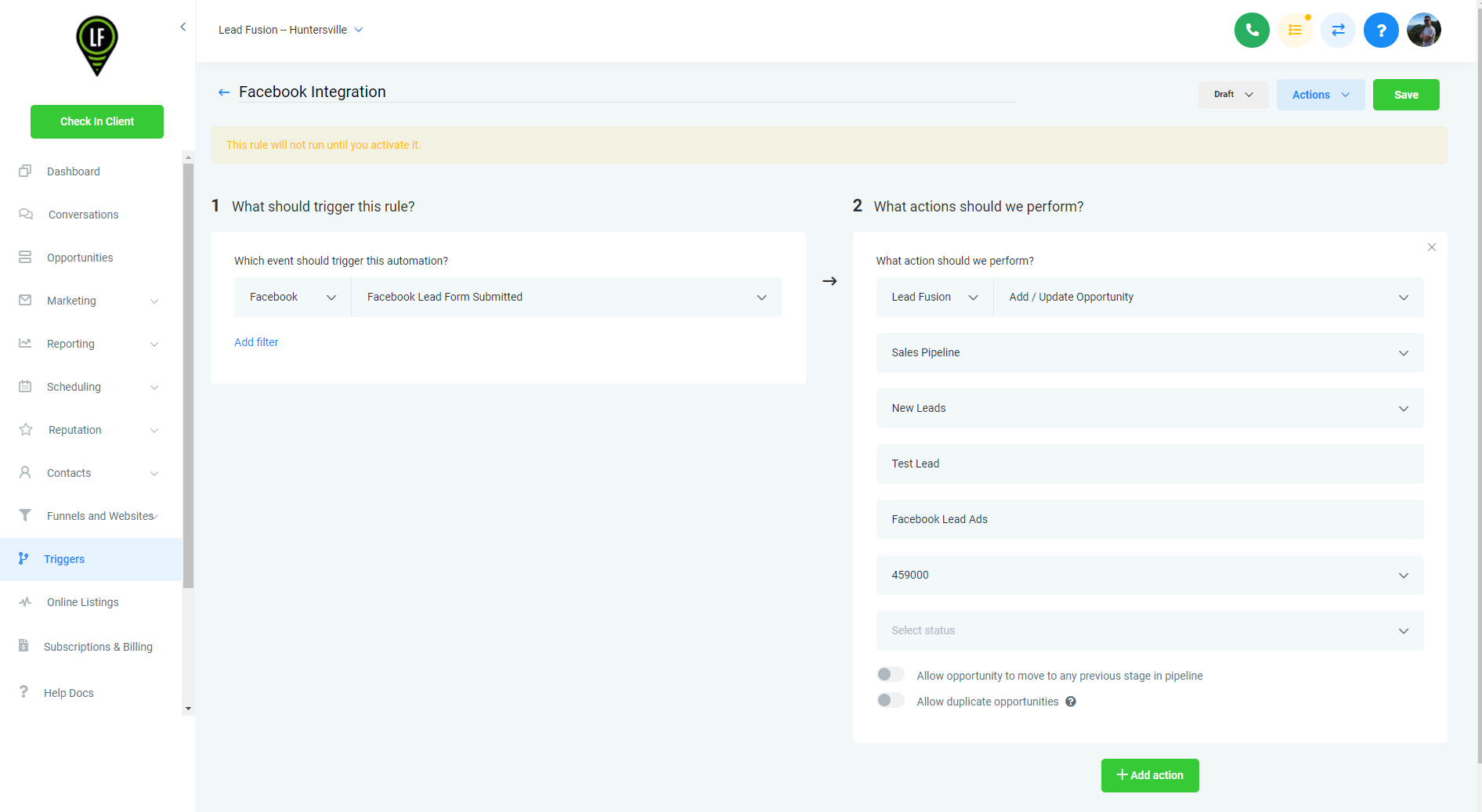The width and height of the screenshot is (1482, 812).
Task: Expand the Marketing submenu chevron
Action: pyautogui.click(x=154, y=301)
